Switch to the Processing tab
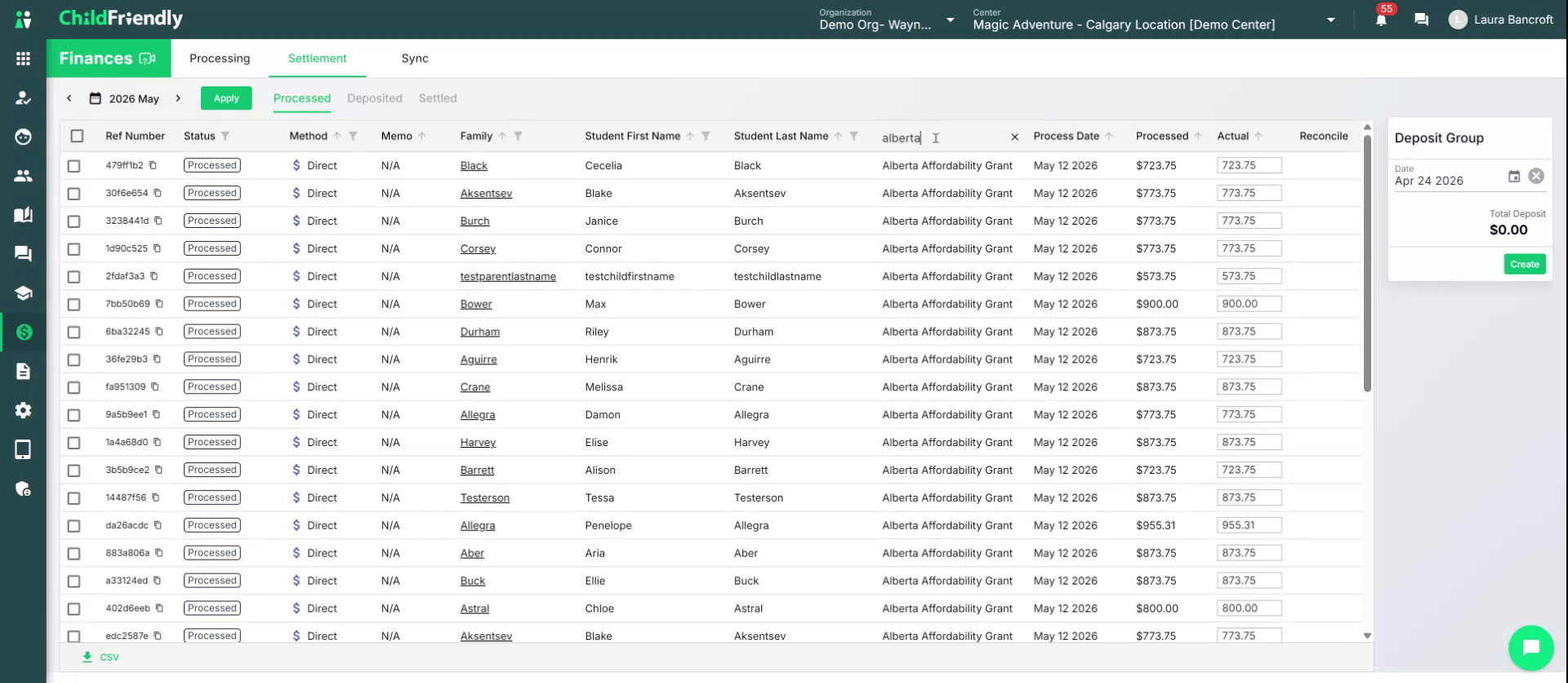Screen dimensions: 1568x683 [x=220, y=59]
